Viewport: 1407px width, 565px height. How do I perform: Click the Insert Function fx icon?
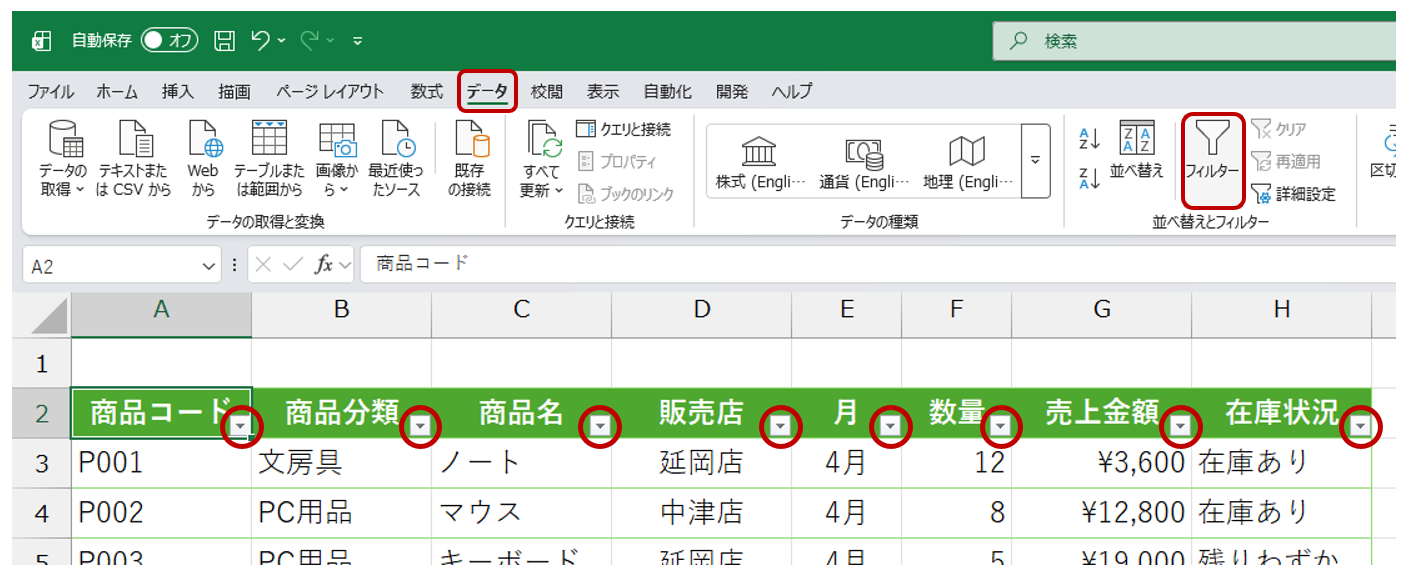coord(324,265)
